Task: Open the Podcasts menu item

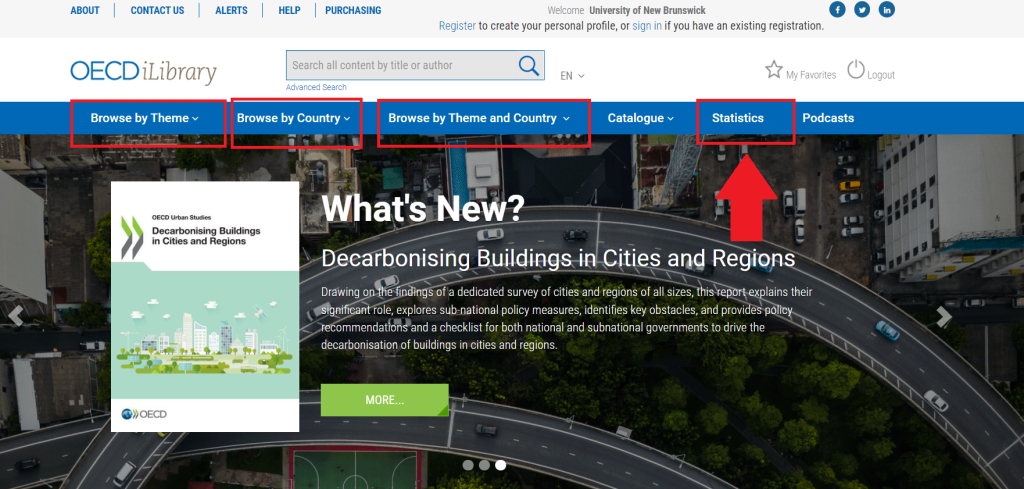Action: [x=828, y=118]
